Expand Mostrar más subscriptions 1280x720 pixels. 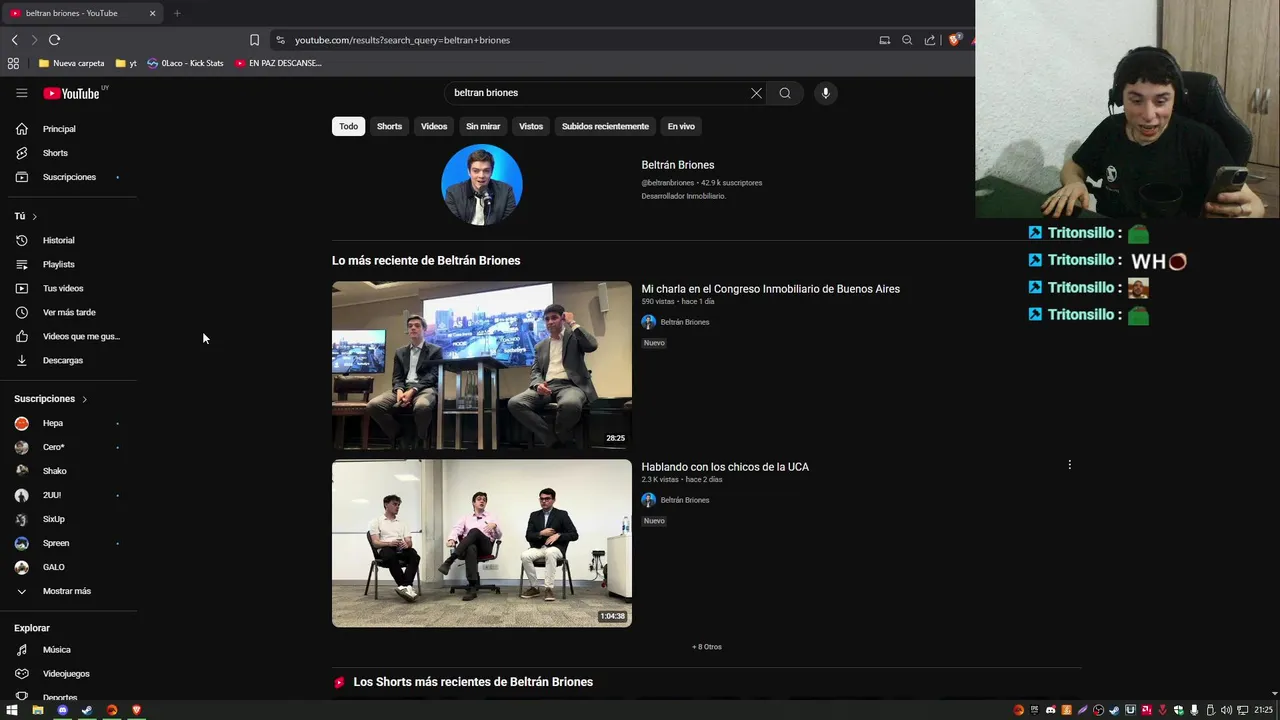click(68, 591)
